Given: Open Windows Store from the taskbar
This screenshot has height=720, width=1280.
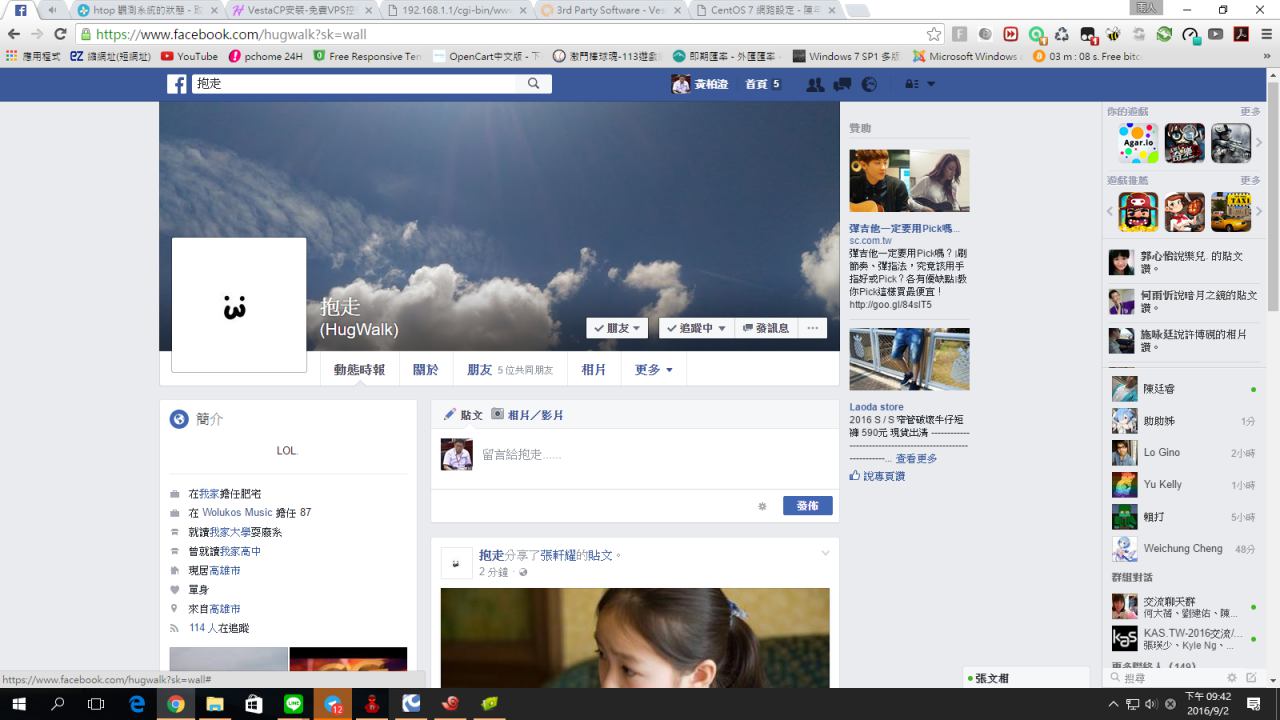Looking at the screenshot, I should 254,704.
